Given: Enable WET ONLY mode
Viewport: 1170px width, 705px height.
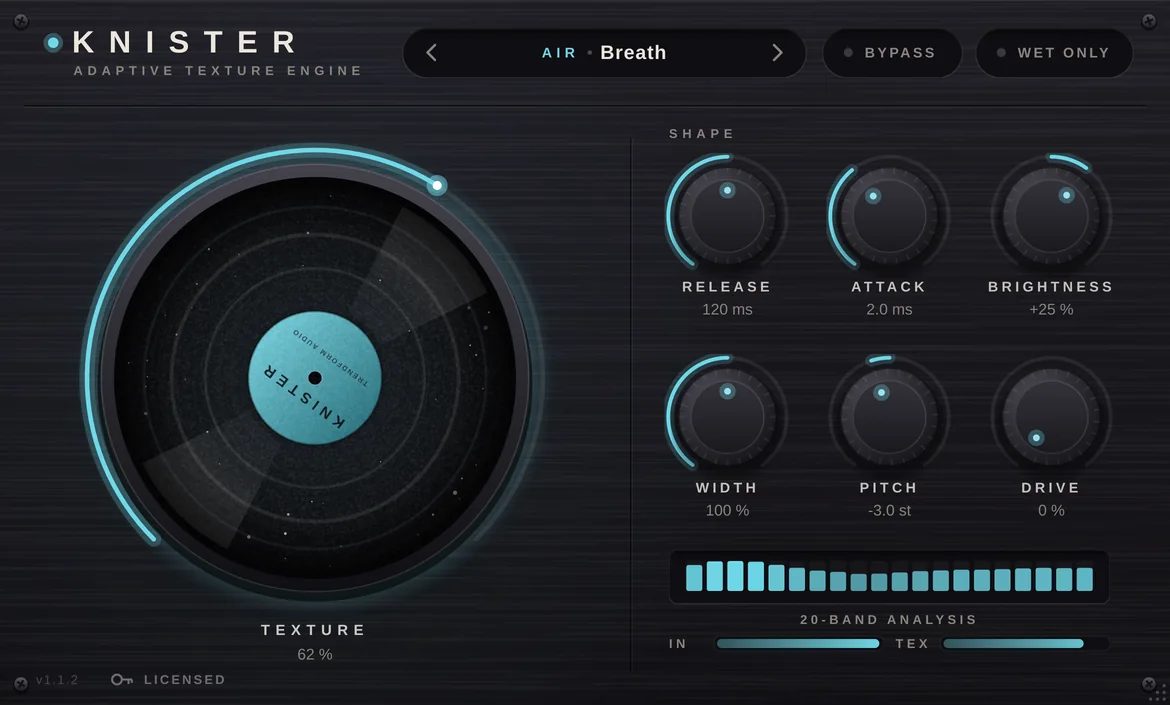Looking at the screenshot, I should coord(1054,53).
